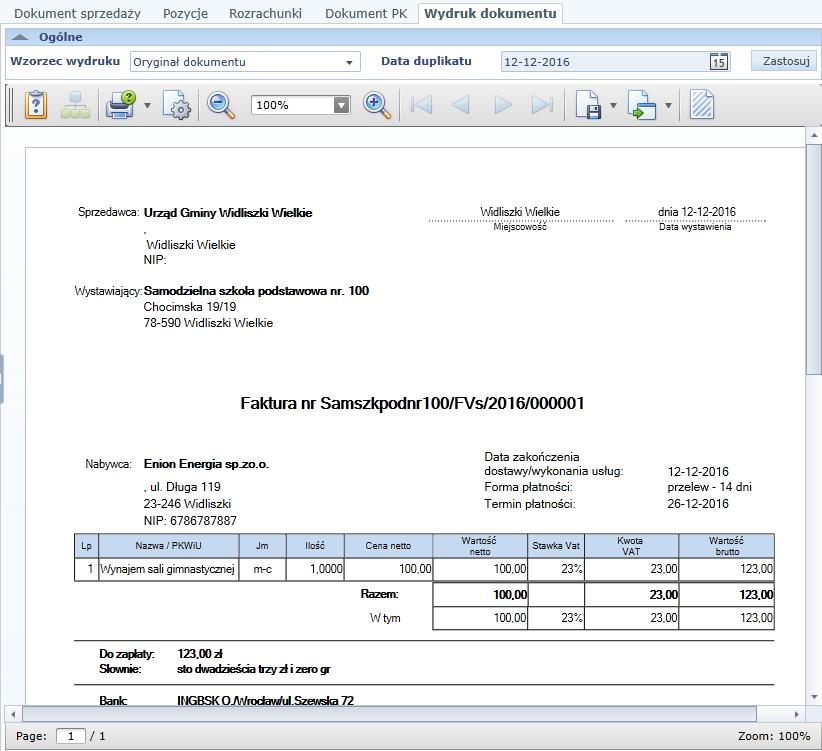The height and width of the screenshot is (751, 822).
Task: Toggle the document map tree icon
Action: 75,105
